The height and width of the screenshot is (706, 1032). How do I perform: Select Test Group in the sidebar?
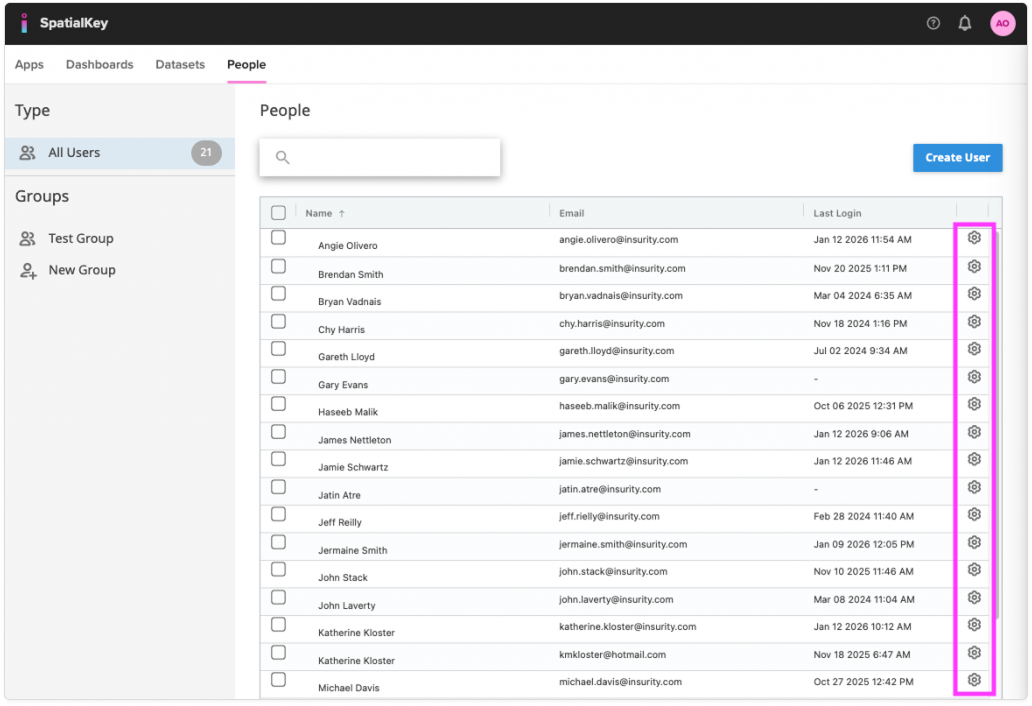(81, 238)
